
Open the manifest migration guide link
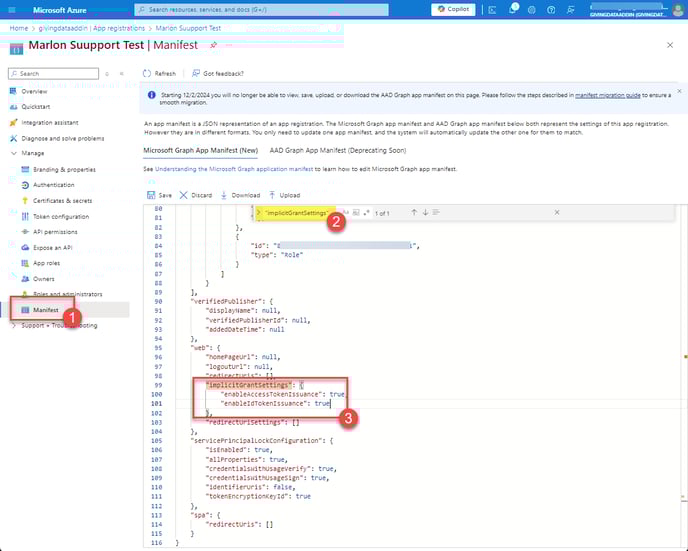607,95
